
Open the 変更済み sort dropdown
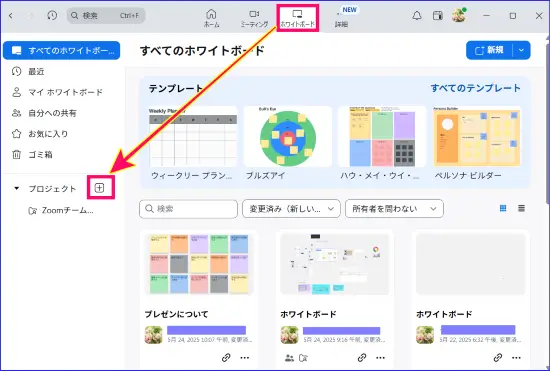291,209
